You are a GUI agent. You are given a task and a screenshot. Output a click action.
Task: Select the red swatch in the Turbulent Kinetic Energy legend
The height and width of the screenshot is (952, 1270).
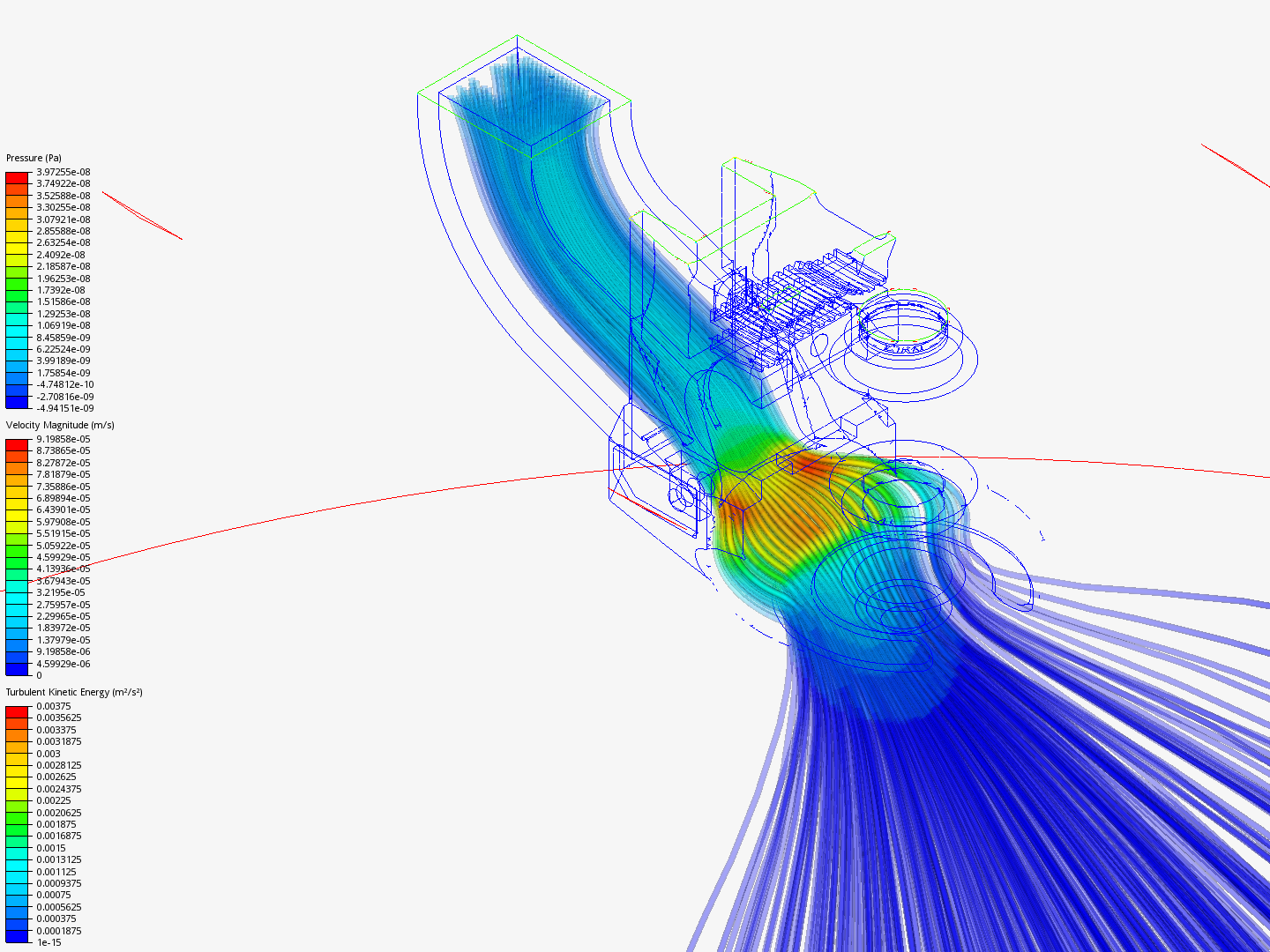[18, 712]
